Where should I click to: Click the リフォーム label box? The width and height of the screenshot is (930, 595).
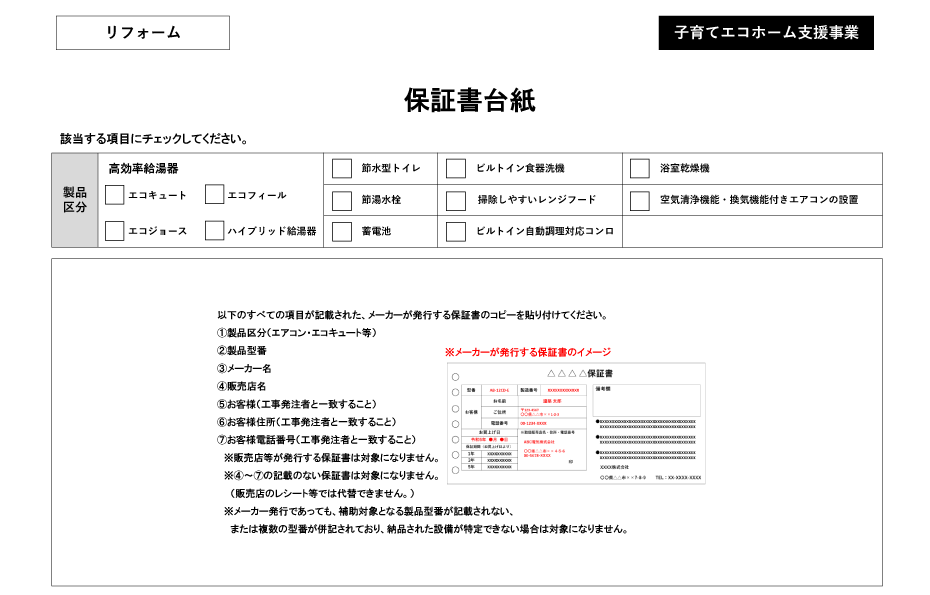tap(143, 33)
